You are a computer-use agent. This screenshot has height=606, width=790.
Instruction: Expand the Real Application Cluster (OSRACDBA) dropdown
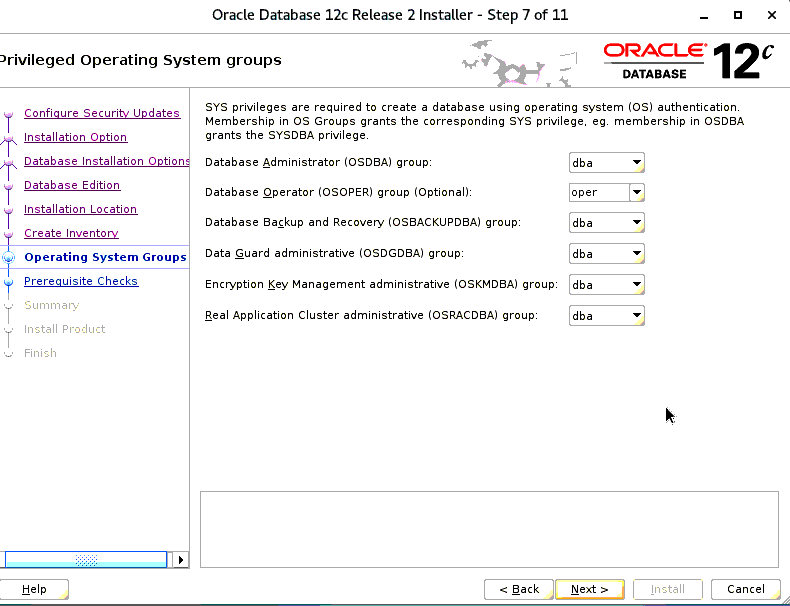(636, 316)
